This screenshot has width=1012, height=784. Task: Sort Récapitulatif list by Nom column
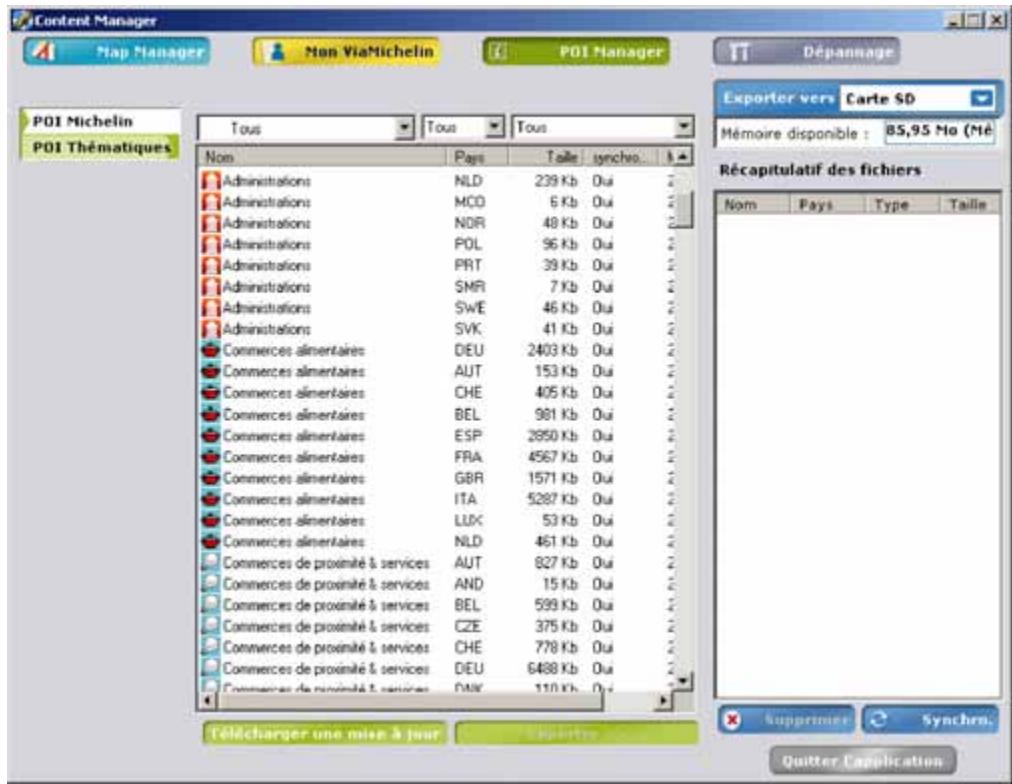coord(753,205)
